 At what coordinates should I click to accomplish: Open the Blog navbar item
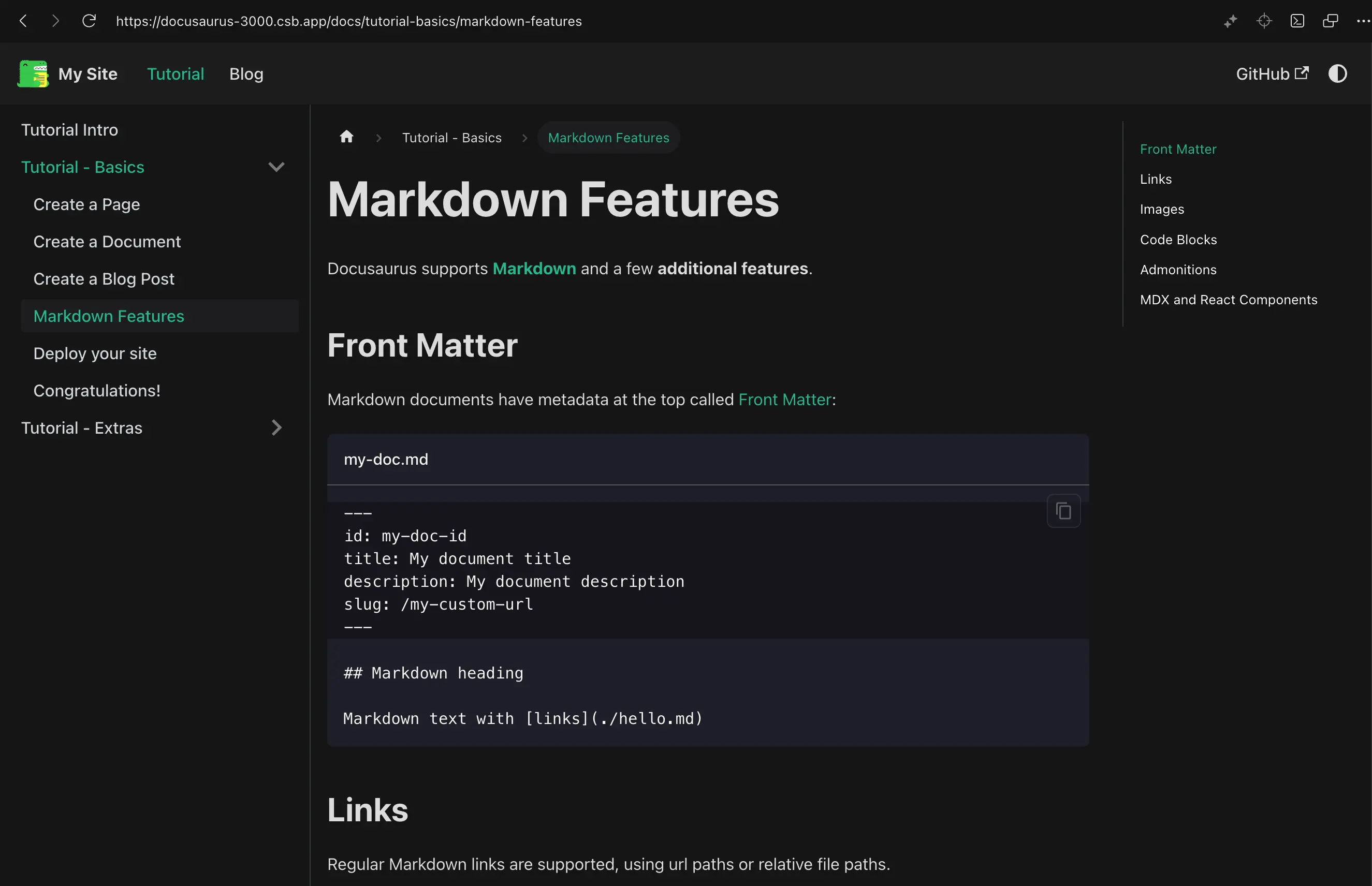pos(246,73)
